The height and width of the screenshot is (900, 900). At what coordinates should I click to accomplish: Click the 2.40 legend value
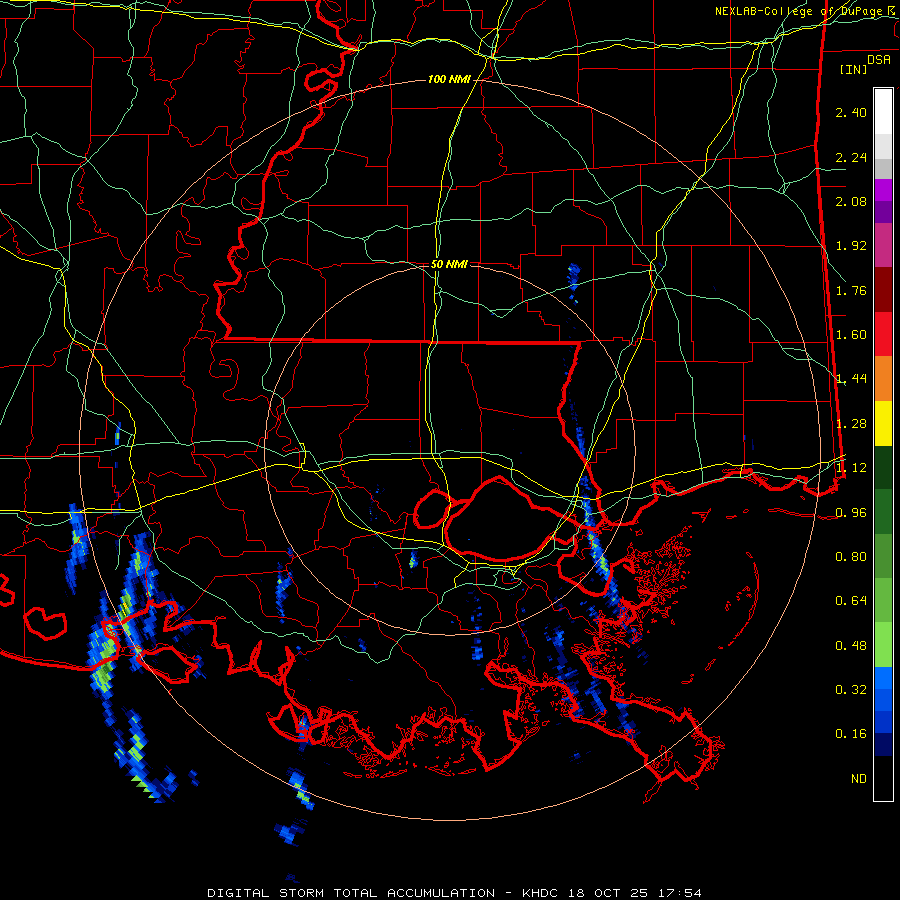coord(851,112)
